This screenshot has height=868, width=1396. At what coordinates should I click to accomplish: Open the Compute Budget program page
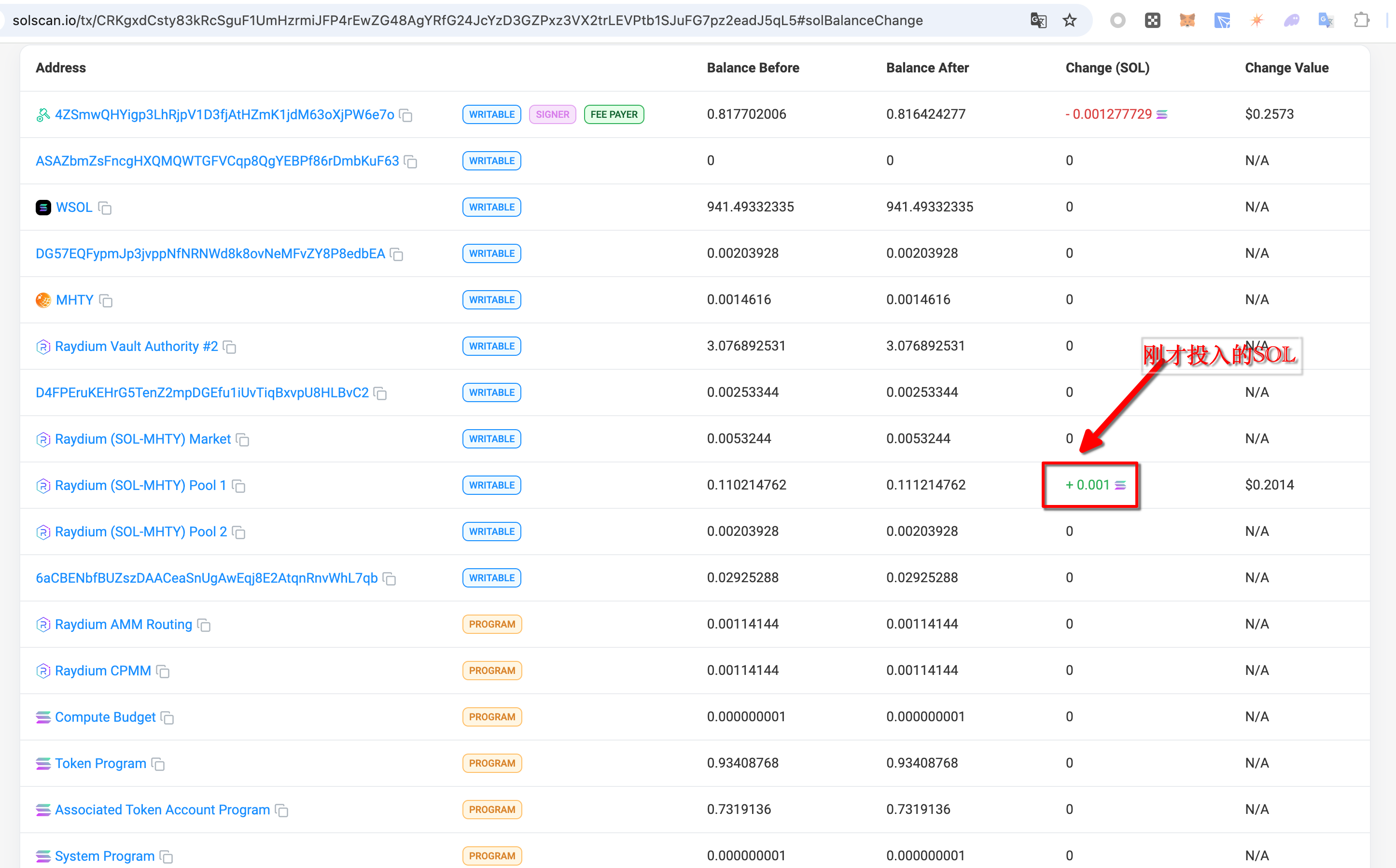coord(105,717)
